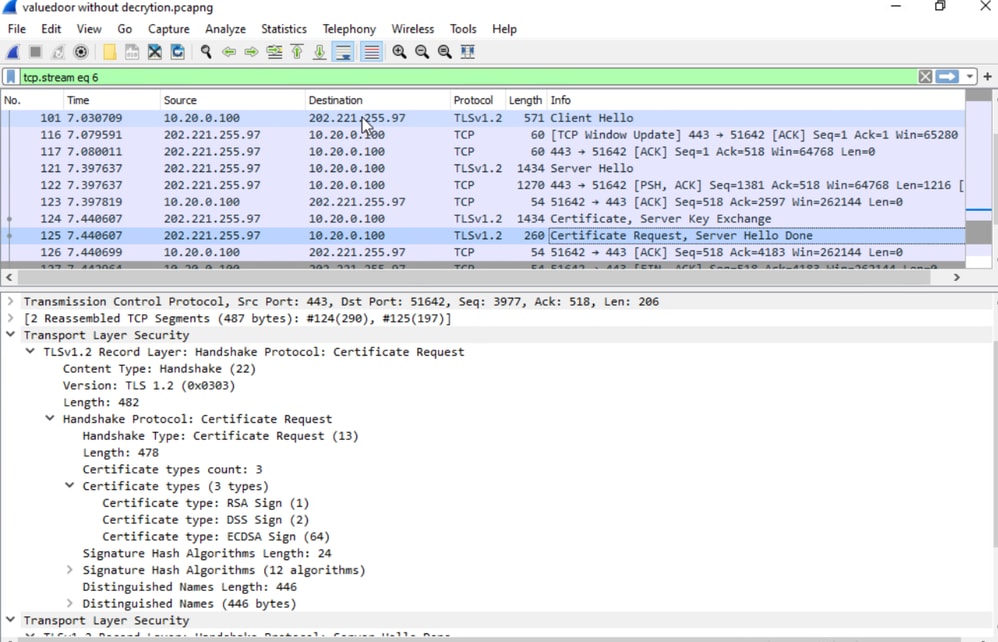
Task: Reset text size to normal
Action: 445,52
